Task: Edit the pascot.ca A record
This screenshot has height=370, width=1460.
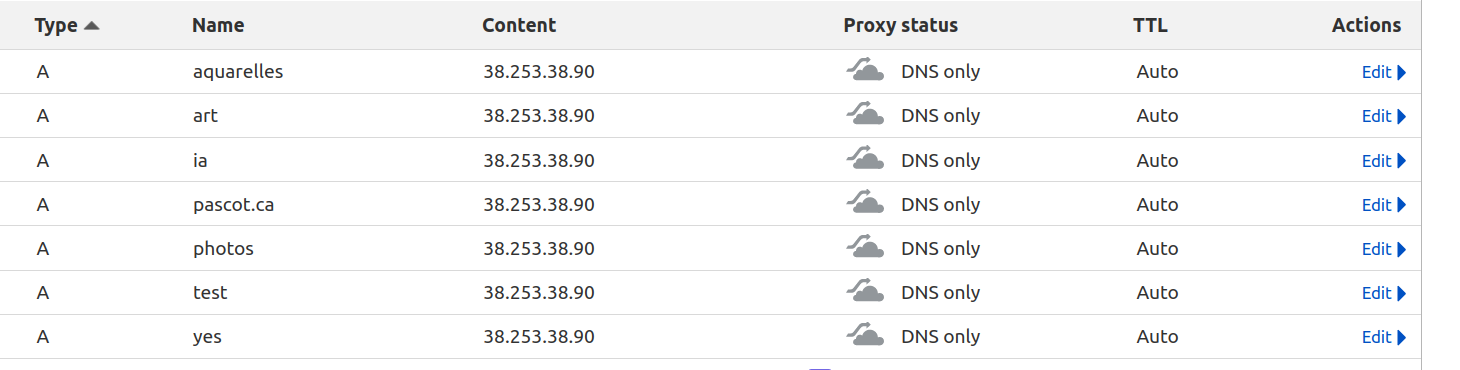Action: [1384, 204]
